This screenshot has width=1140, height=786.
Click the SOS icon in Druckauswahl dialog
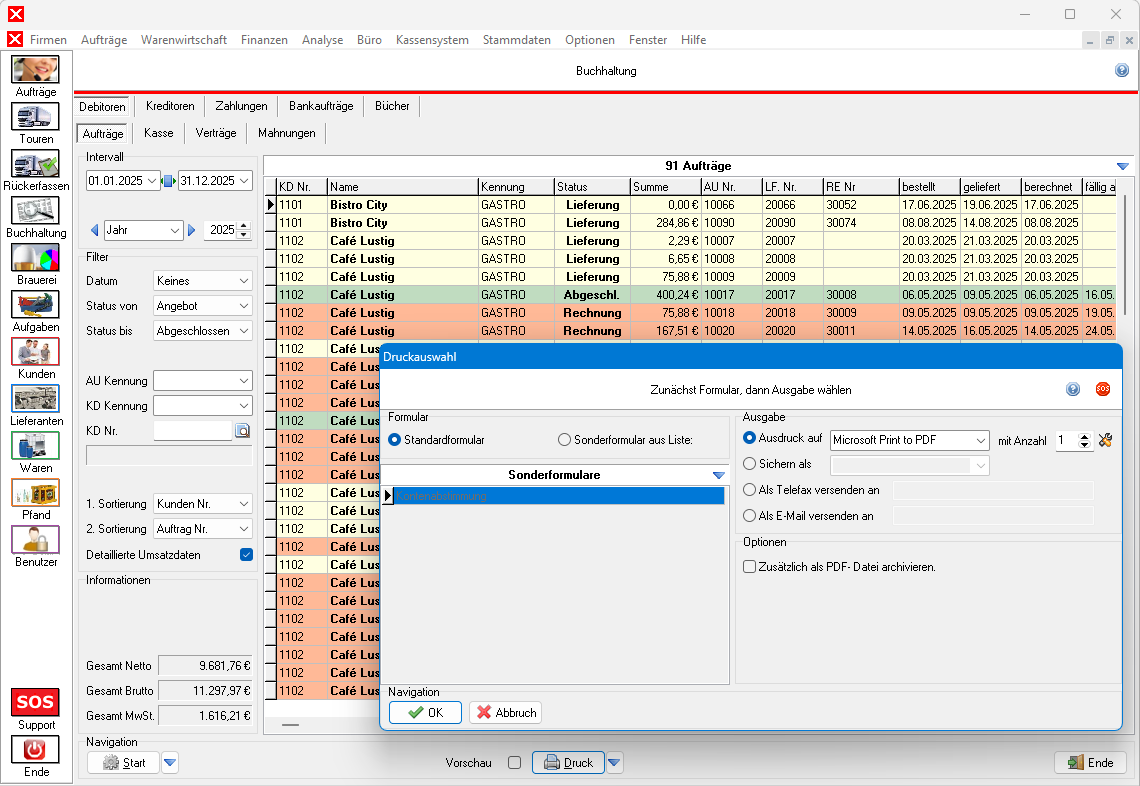click(x=1102, y=389)
